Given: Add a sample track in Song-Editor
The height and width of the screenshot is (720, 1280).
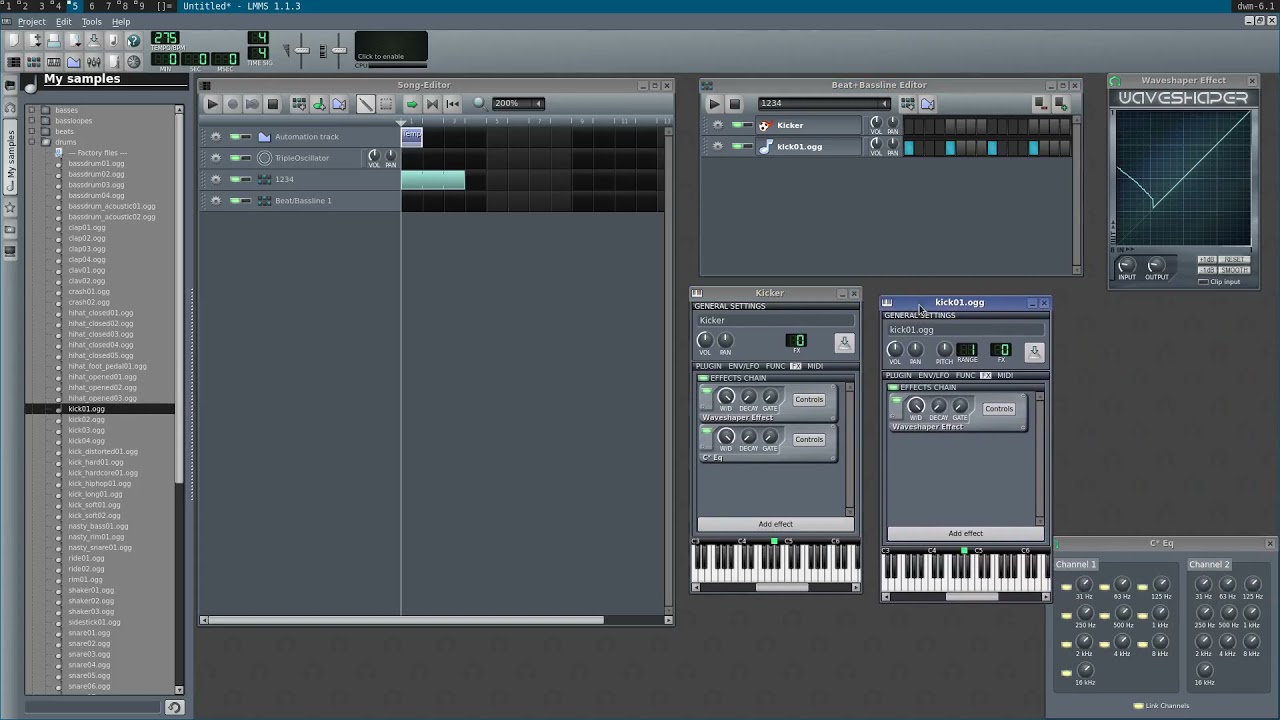Looking at the screenshot, I should point(319,103).
